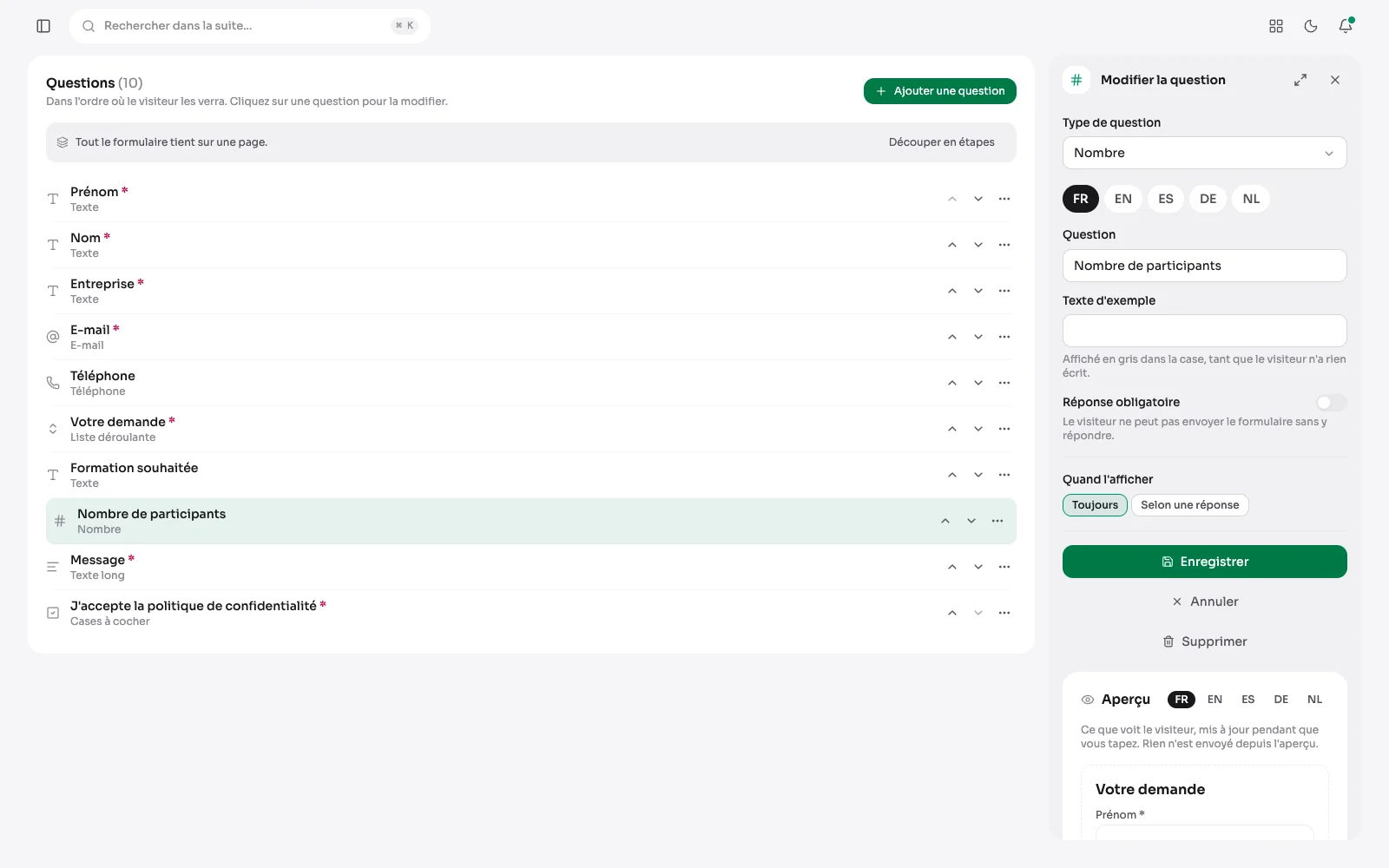1389x868 pixels.
Task: Switch Aperçu preview to EN
Action: (1215, 700)
